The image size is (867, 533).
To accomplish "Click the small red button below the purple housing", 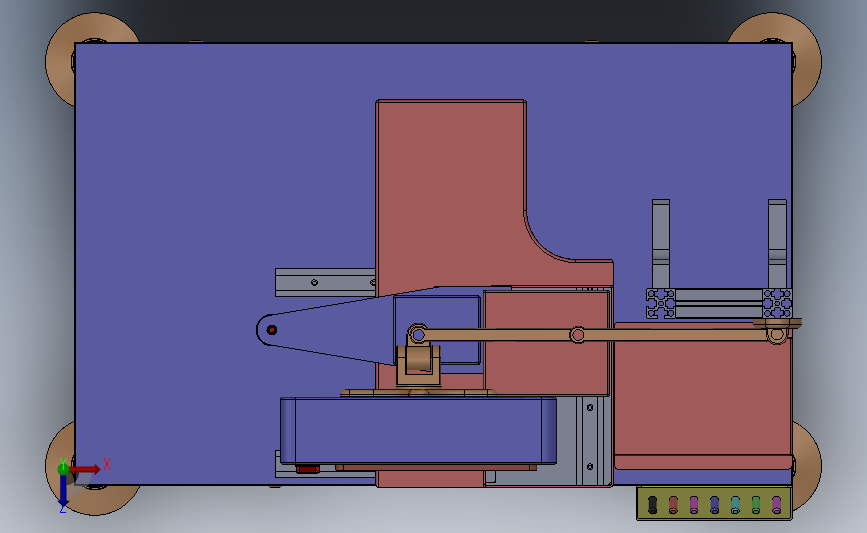I will (x=307, y=469).
